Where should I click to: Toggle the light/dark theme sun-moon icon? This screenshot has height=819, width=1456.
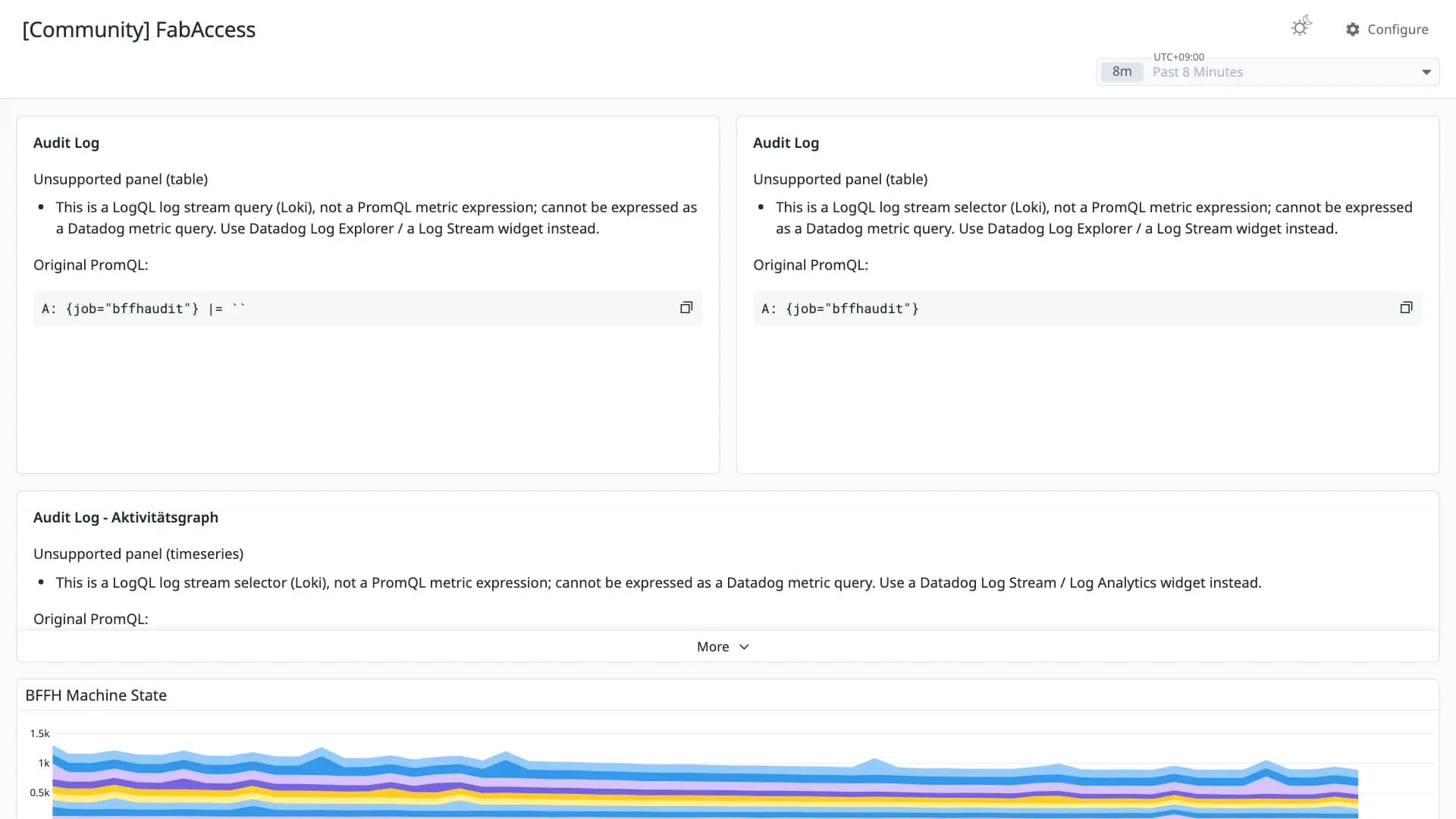[1301, 27]
